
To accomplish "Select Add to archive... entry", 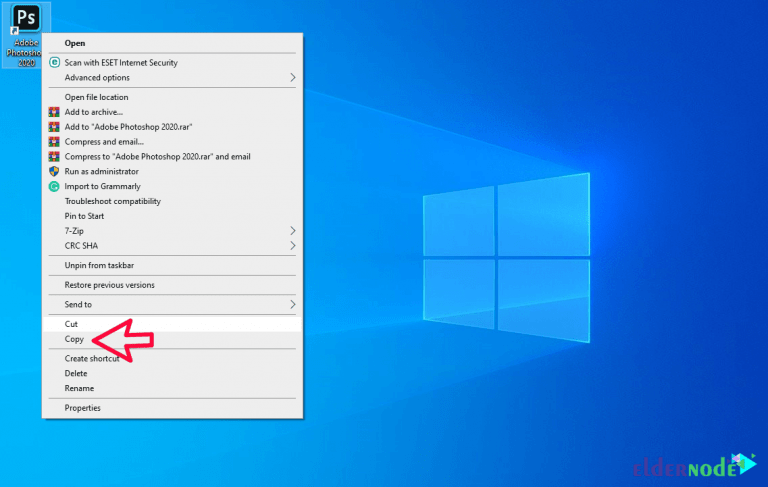I will click(172, 112).
